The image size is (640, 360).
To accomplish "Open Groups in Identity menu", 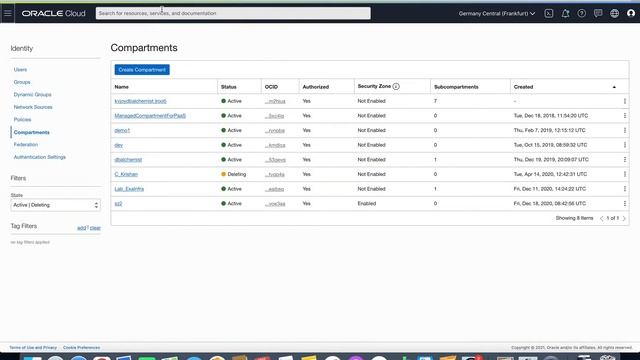I will click(22, 82).
